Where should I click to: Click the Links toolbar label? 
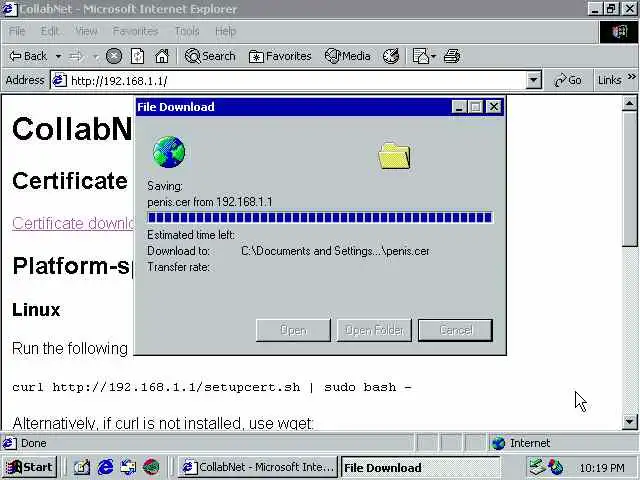tap(609, 80)
